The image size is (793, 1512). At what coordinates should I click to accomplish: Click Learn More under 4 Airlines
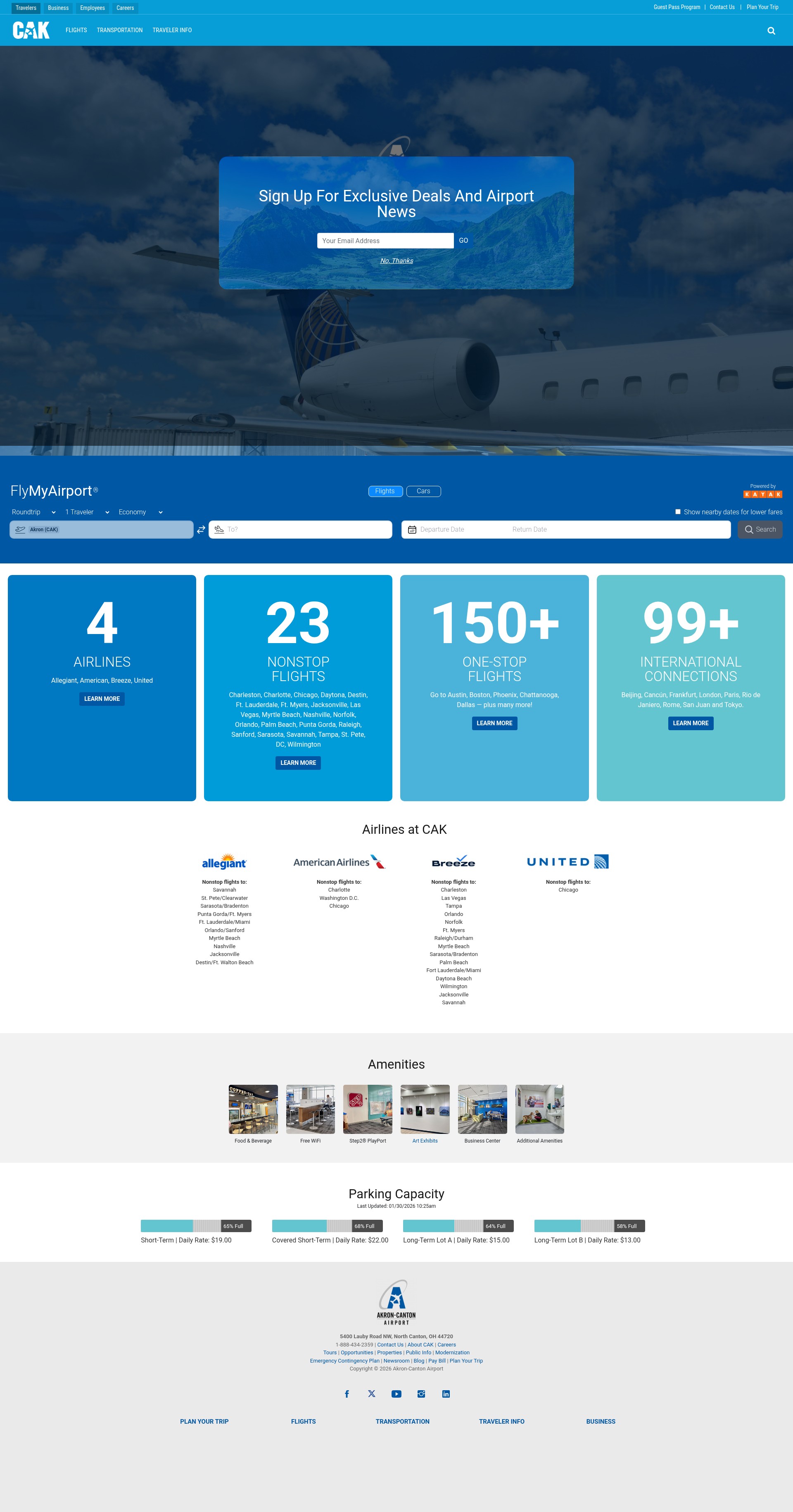[x=102, y=698]
